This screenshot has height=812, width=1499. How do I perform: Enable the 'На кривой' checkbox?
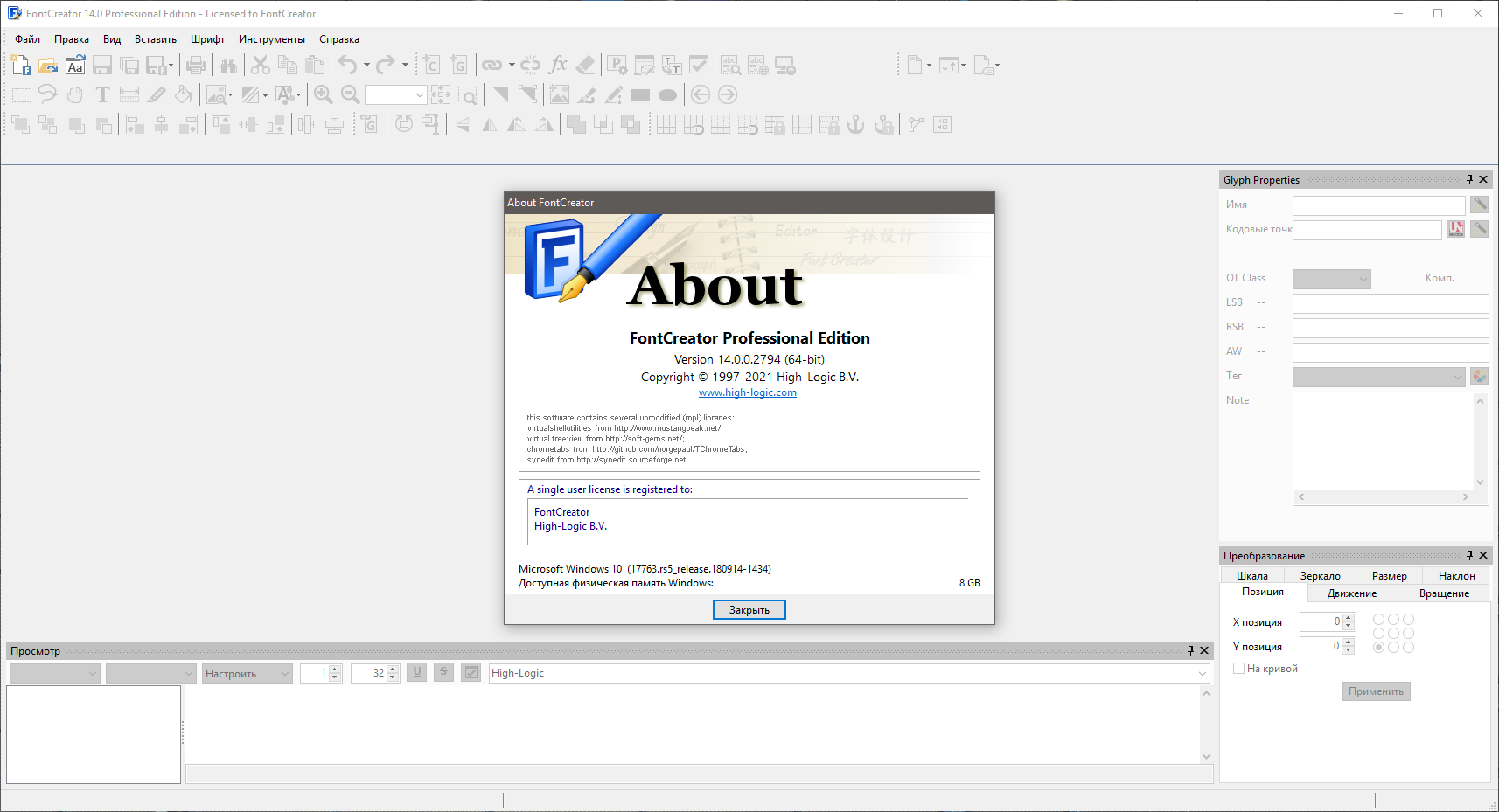click(x=1238, y=669)
